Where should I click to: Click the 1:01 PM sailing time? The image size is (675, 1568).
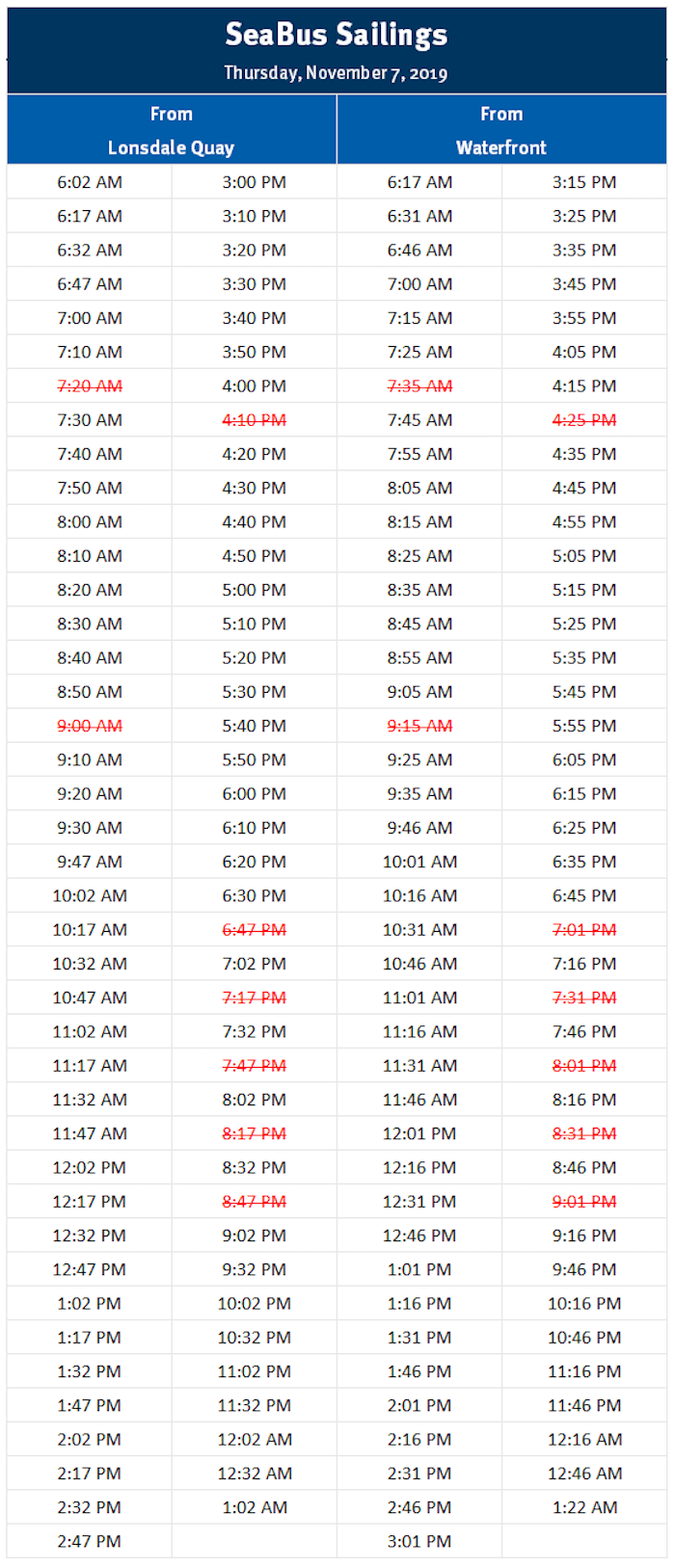point(419,1269)
